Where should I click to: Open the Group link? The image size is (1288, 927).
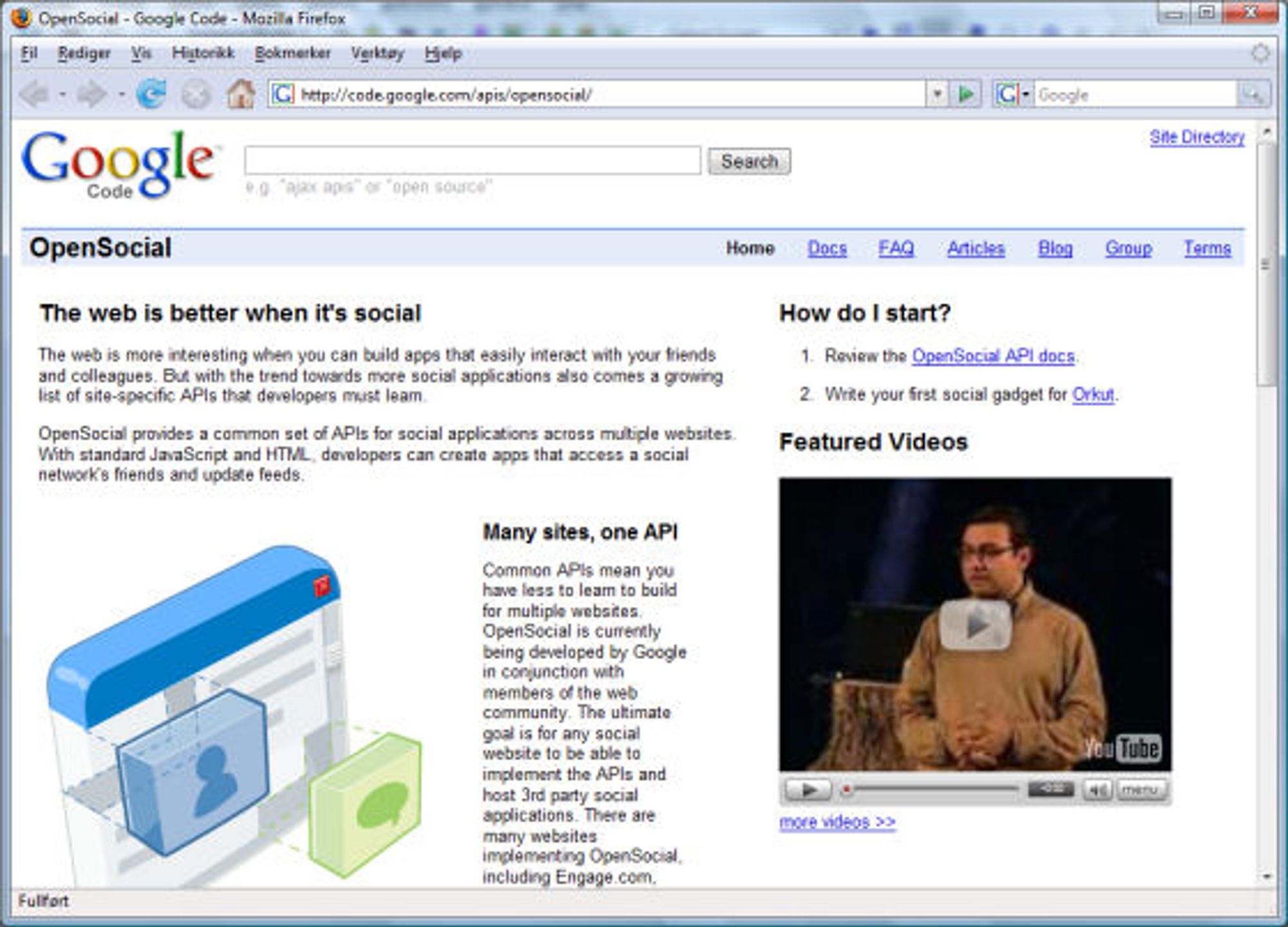(x=1128, y=248)
